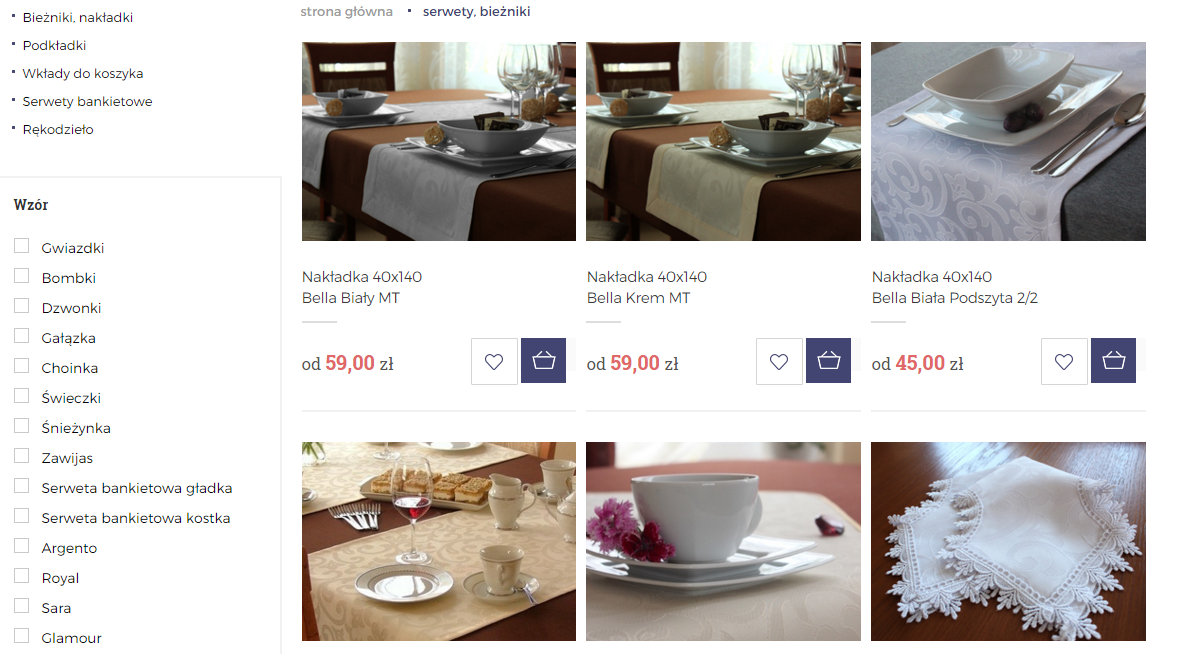Click heart icon for Bella Krem MT
Screen dimensions: 1186x654
pos(779,361)
